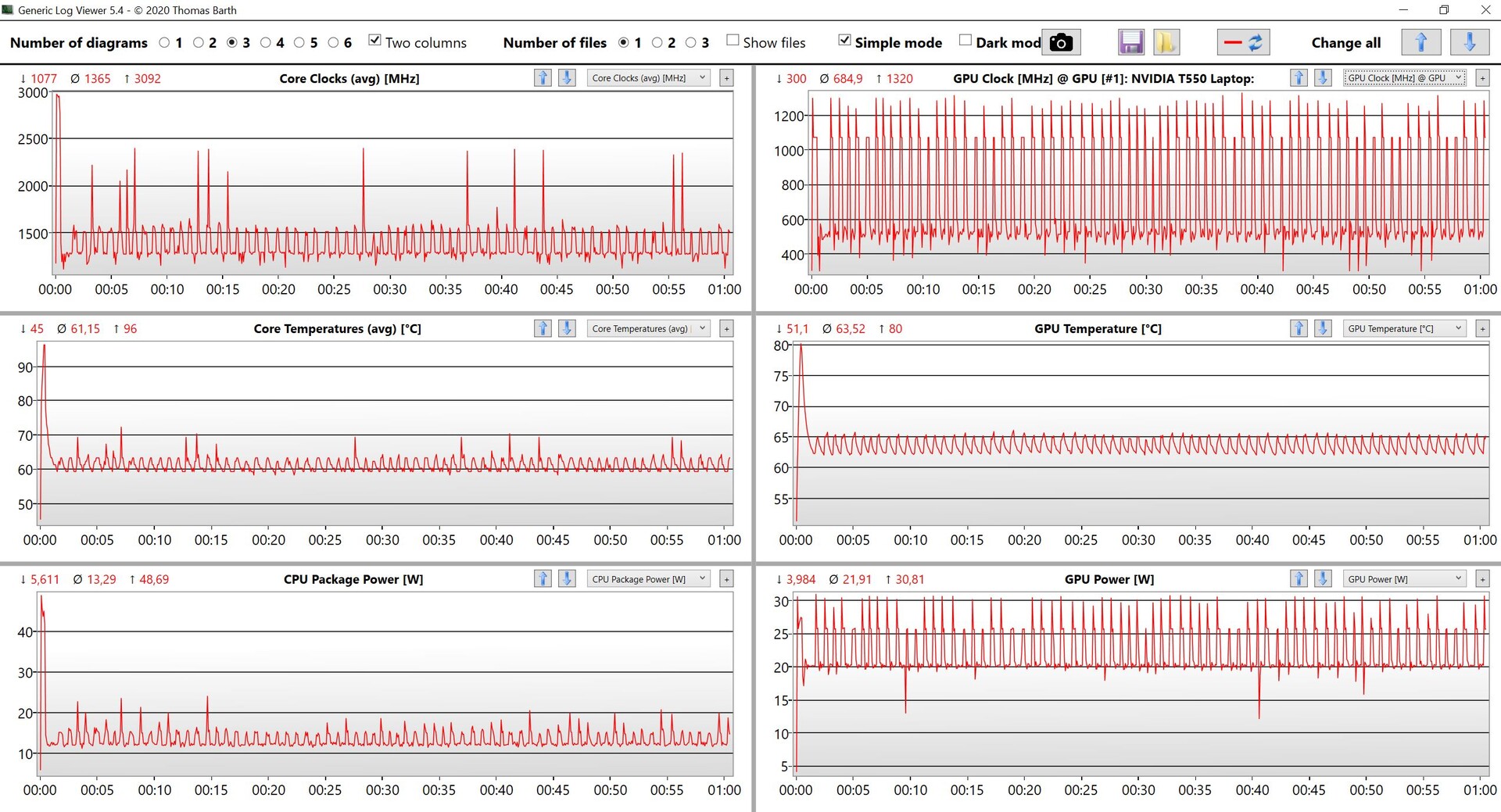This screenshot has width=1501, height=812.
Task: Toggle Simple mode checkbox
Action: tap(844, 41)
